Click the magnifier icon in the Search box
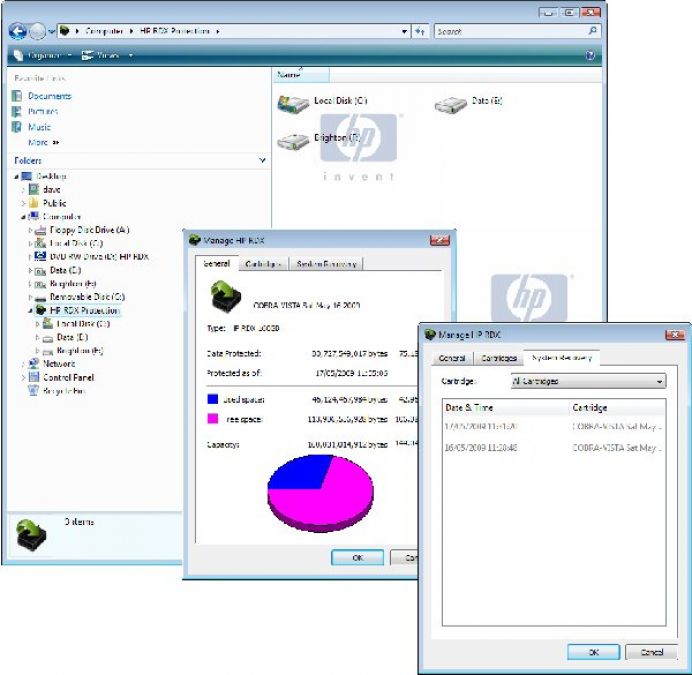The height and width of the screenshot is (675, 692). 593,30
